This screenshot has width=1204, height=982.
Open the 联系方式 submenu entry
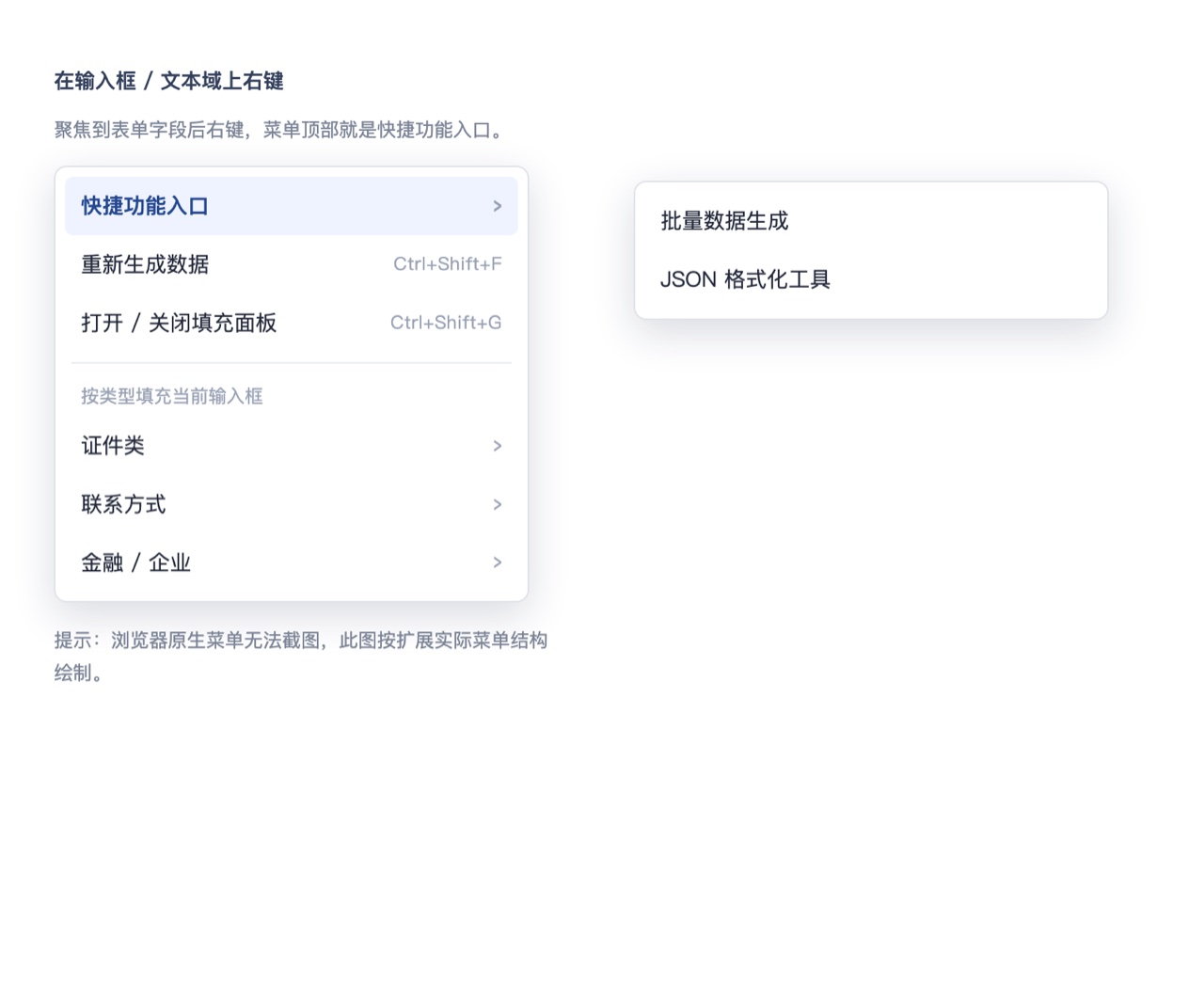pyautogui.click(x=291, y=504)
